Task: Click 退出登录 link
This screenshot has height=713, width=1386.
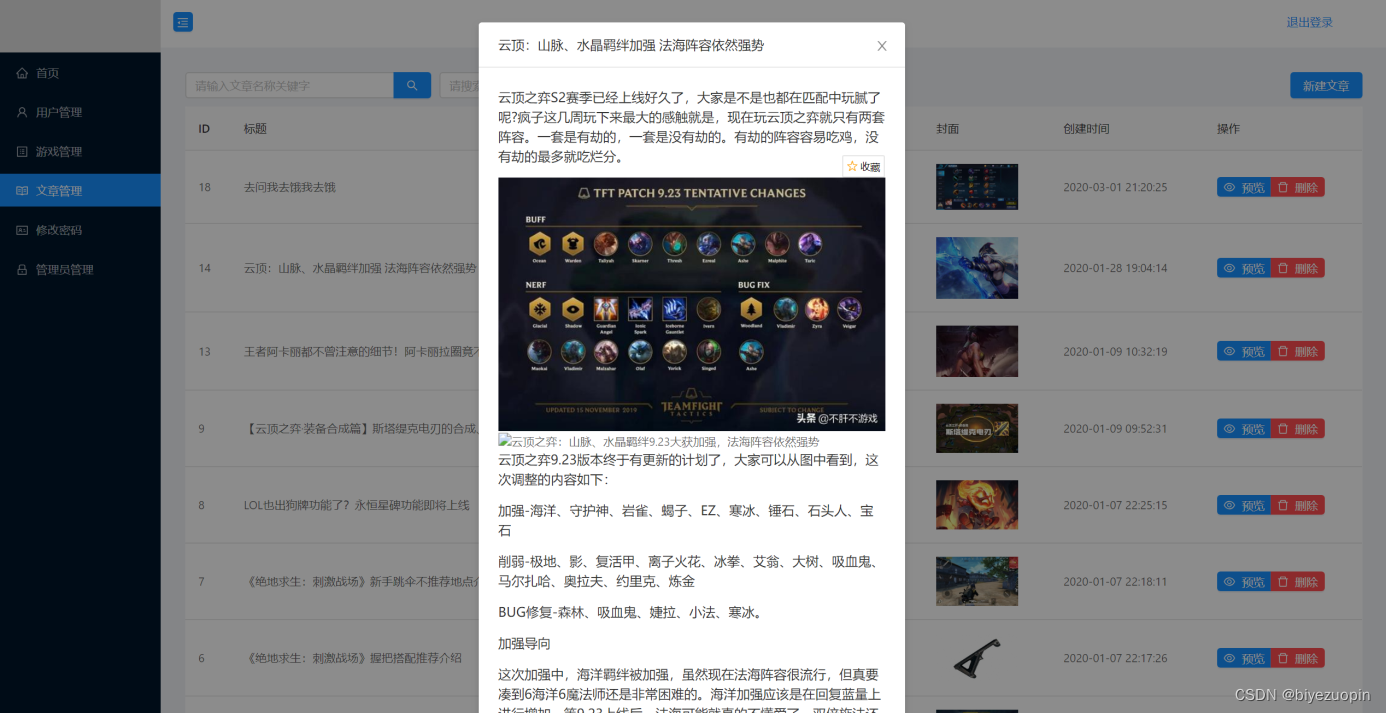Action: pos(1309,23)
